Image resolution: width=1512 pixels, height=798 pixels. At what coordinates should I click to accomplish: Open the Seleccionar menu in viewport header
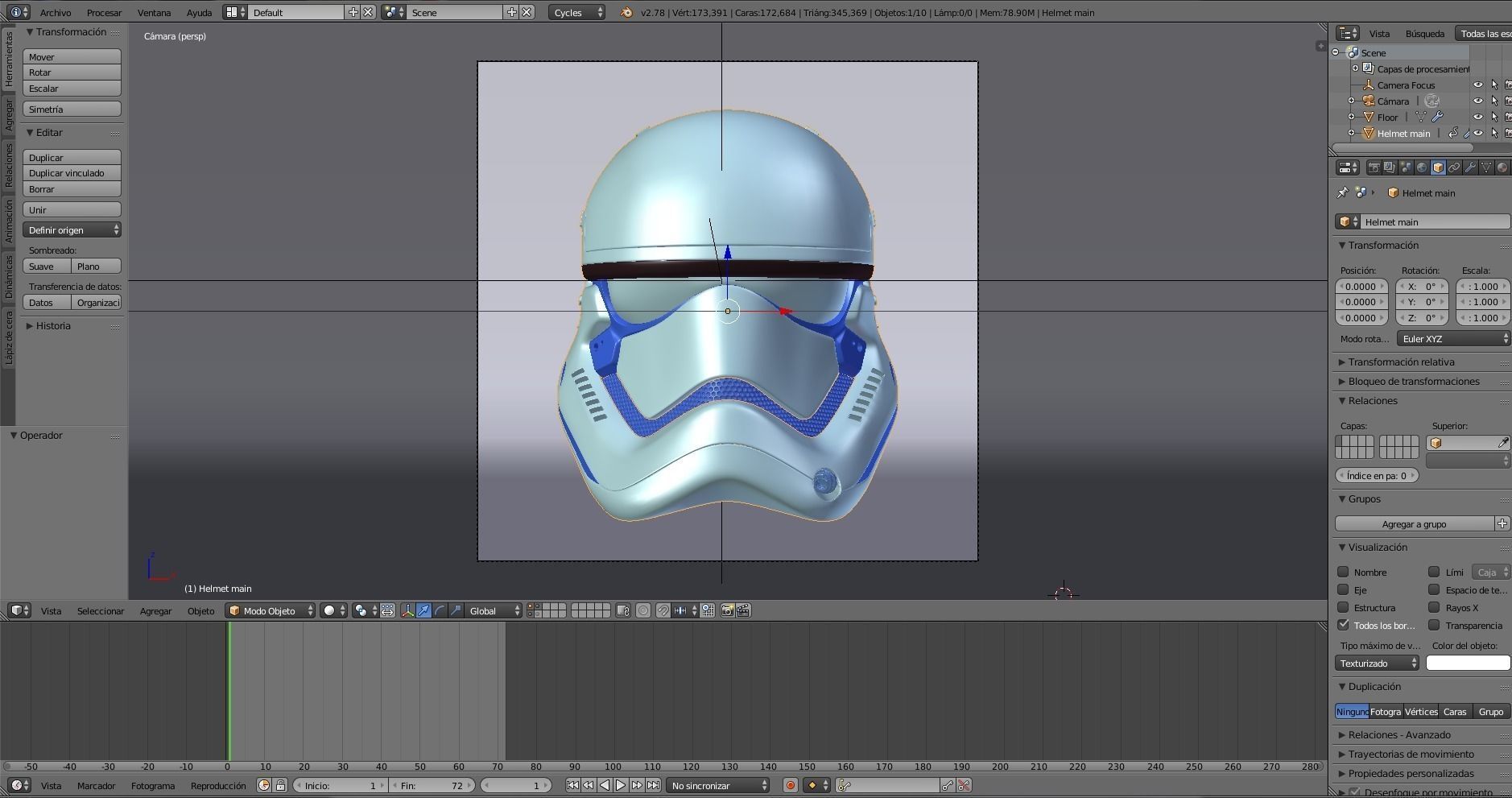point(101,611)
